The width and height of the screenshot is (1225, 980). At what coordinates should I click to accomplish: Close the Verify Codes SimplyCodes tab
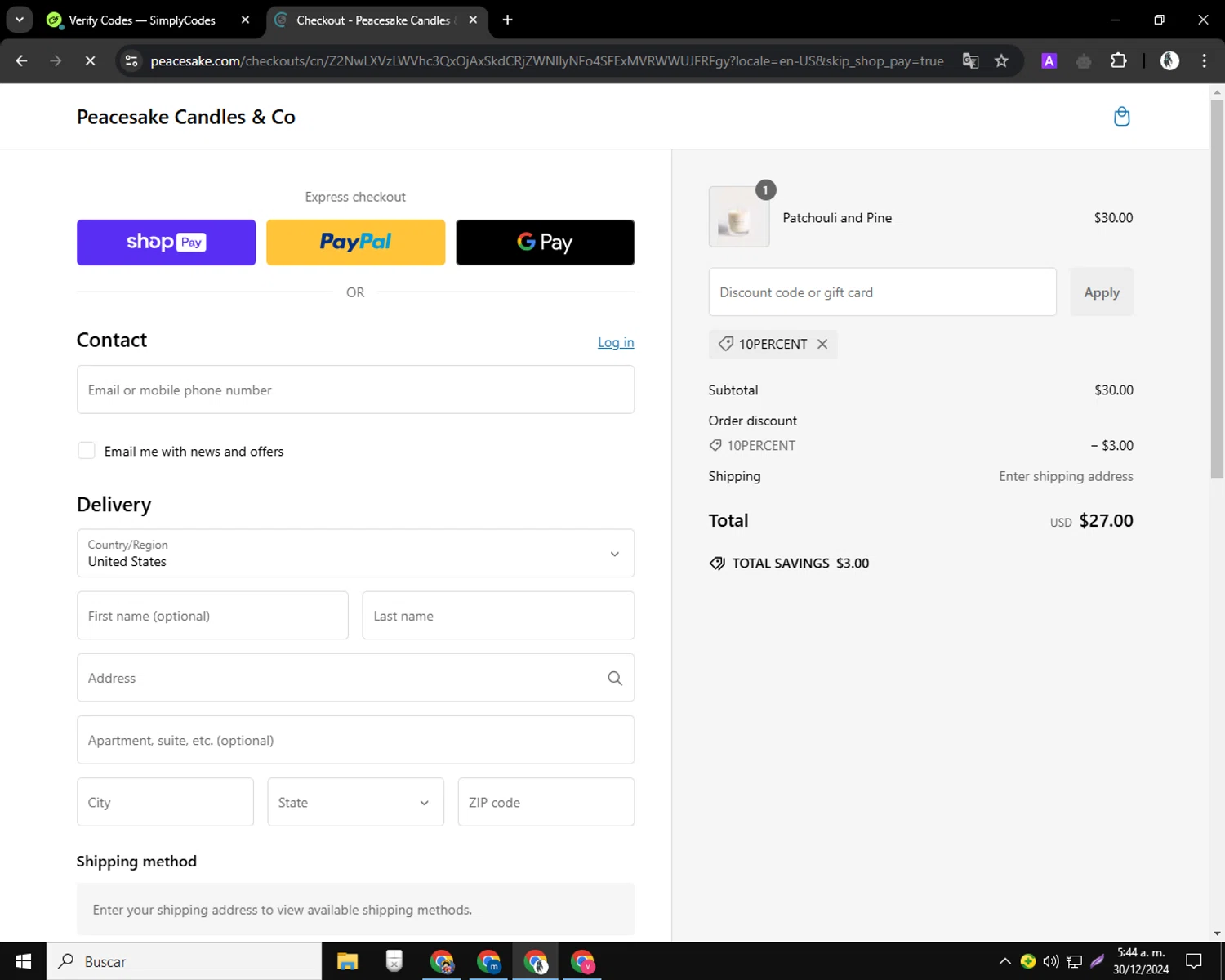pos(245,20)
